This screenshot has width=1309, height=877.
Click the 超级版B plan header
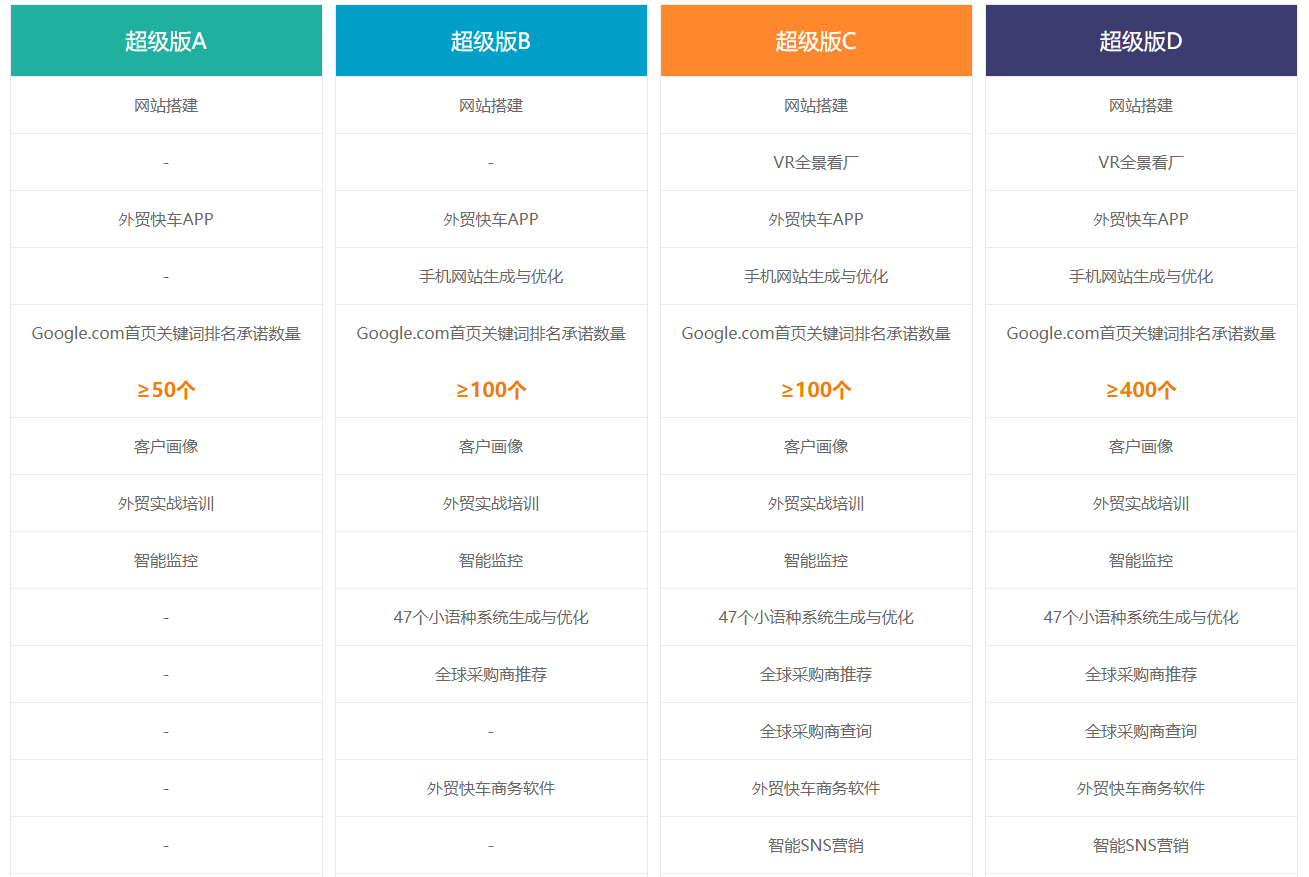491,41
